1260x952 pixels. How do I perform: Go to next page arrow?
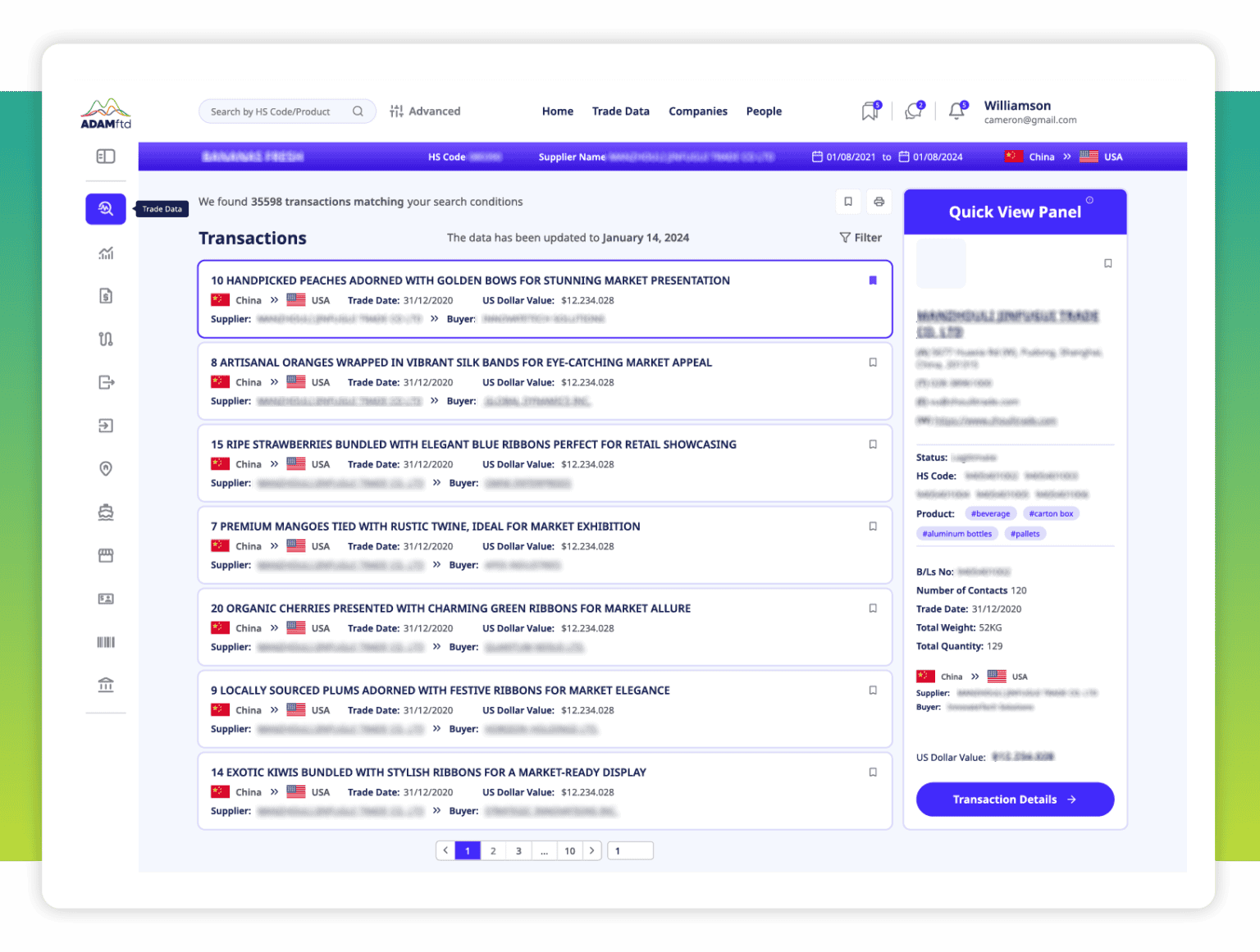[591, 850]
